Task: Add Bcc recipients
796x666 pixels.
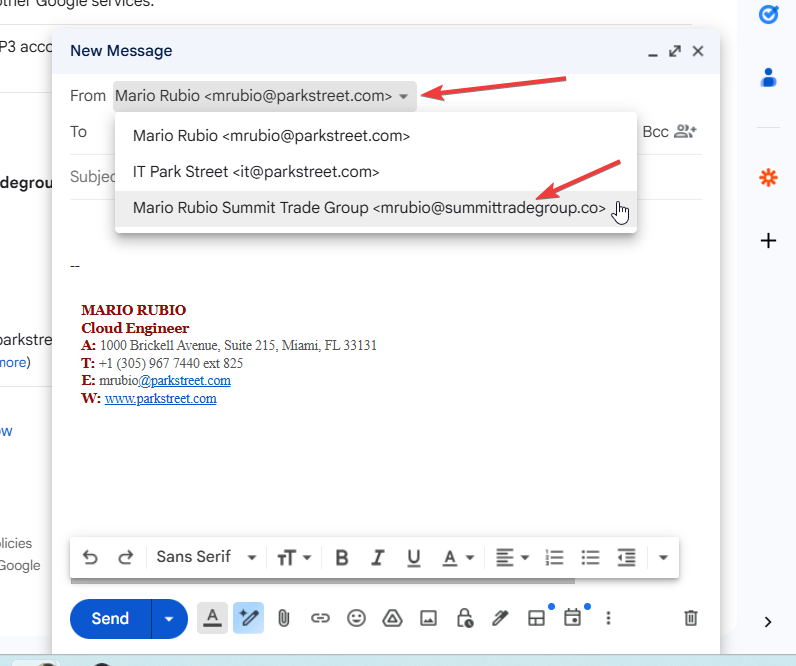Action: tap(655, 132)
